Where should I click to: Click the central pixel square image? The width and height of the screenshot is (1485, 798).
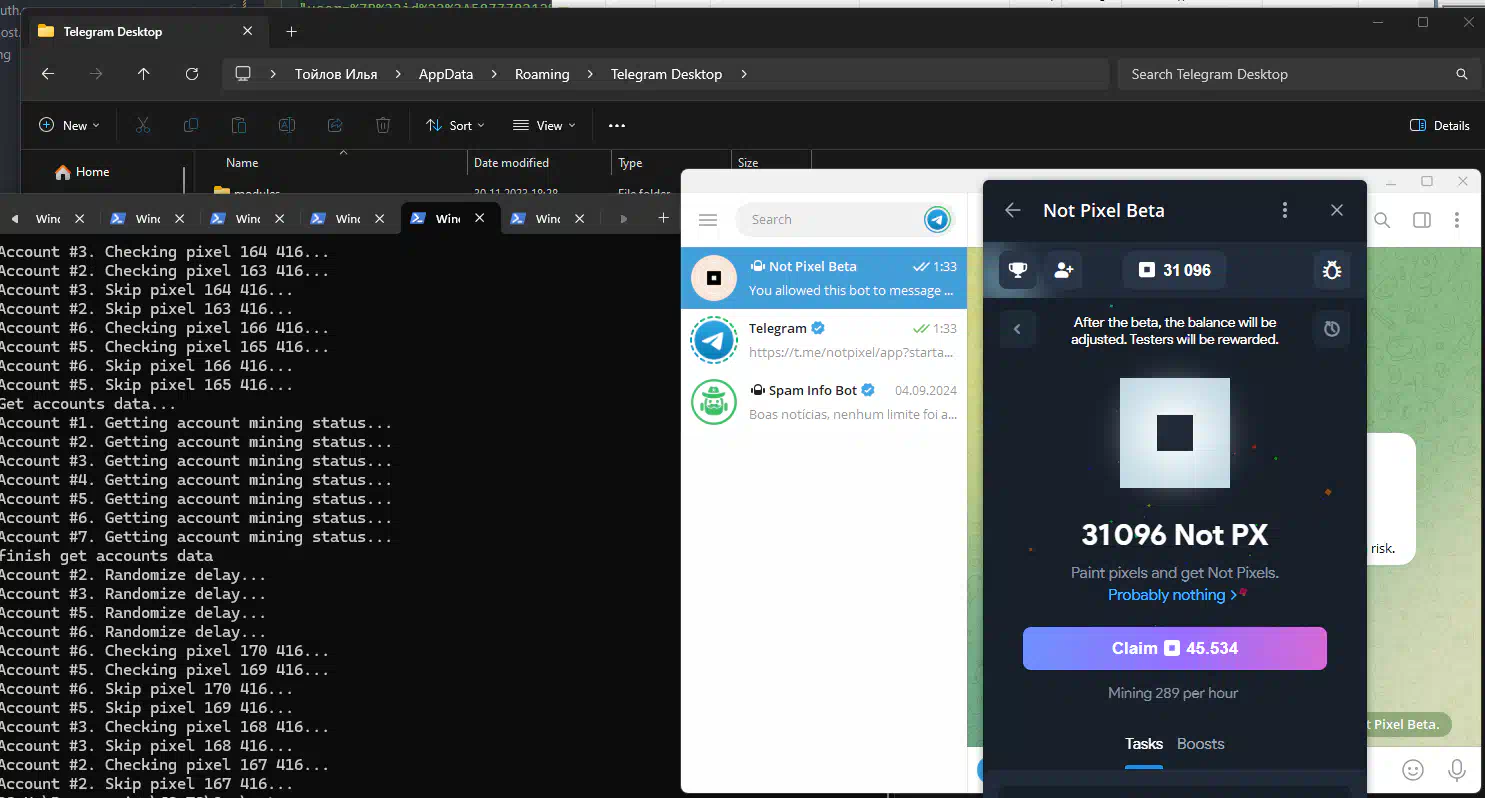[x=1175, y=433]
